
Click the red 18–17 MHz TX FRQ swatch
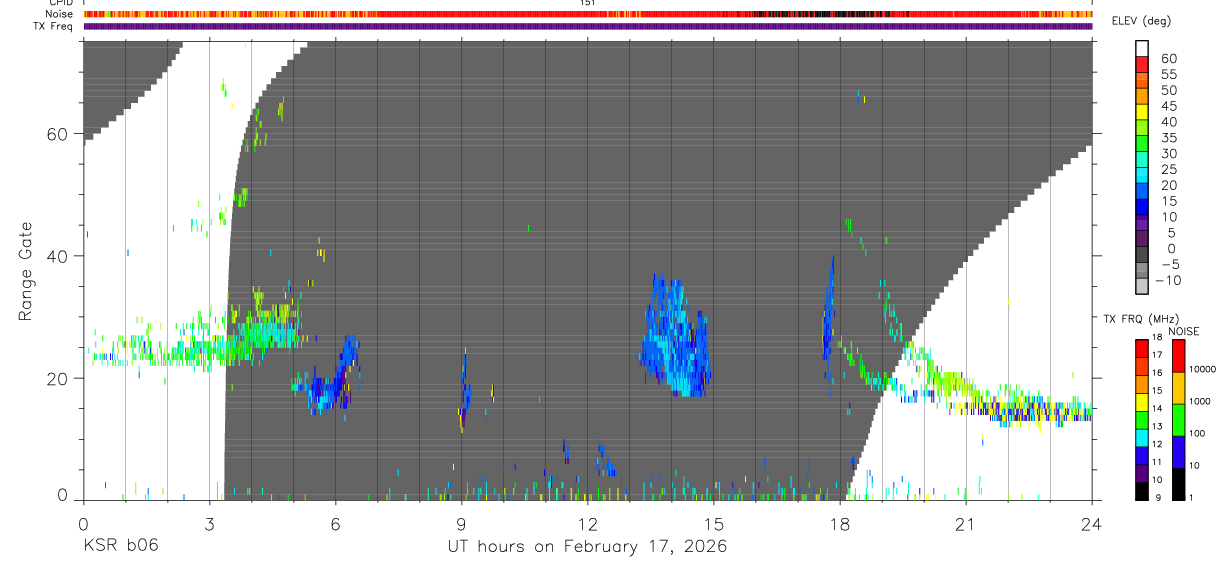[x=1142, y=347]
